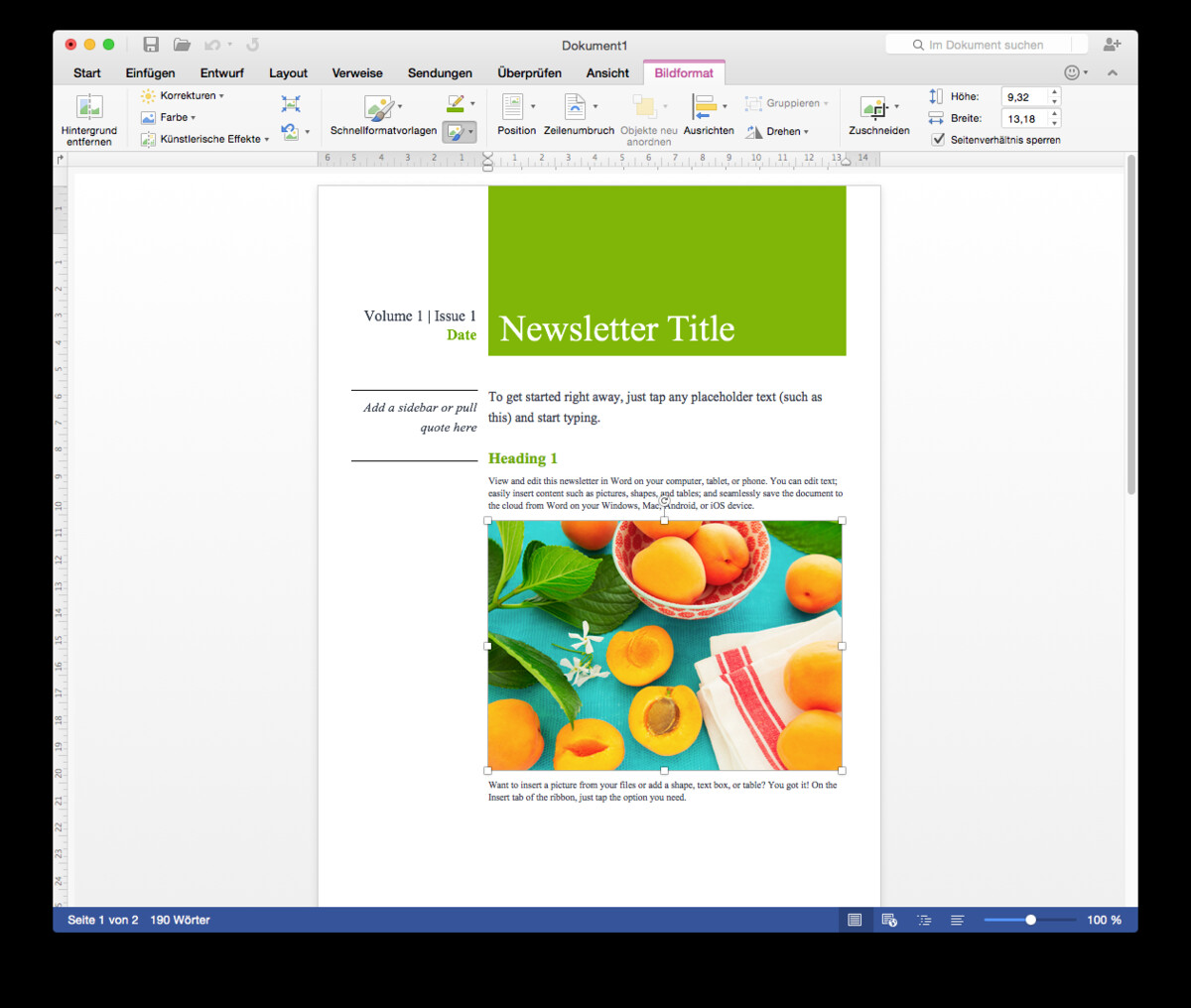Click the reset picture icon
The width and height of the screenshot is (1191, 1008).
click(x=289, y=131)
